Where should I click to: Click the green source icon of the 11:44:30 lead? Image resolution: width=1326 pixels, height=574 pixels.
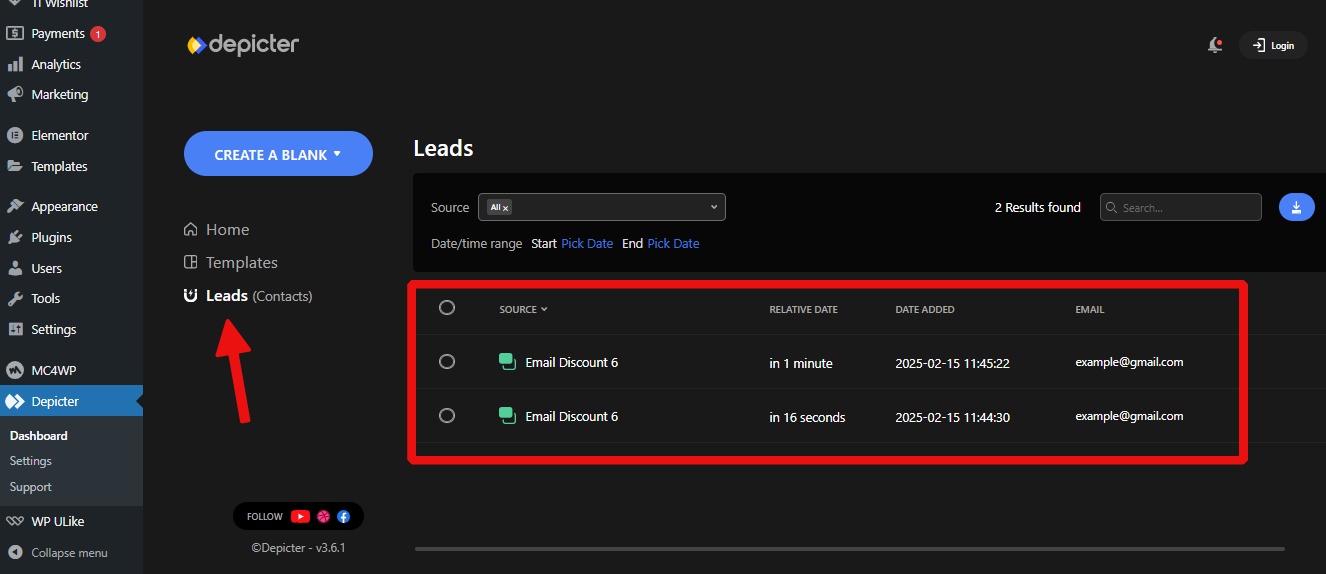coord(507,415)
